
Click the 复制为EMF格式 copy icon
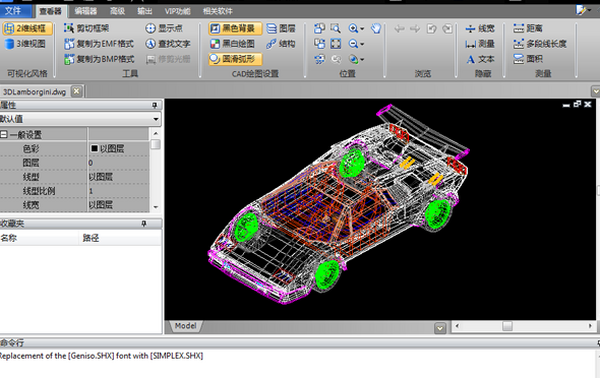(x=69, y=44)
